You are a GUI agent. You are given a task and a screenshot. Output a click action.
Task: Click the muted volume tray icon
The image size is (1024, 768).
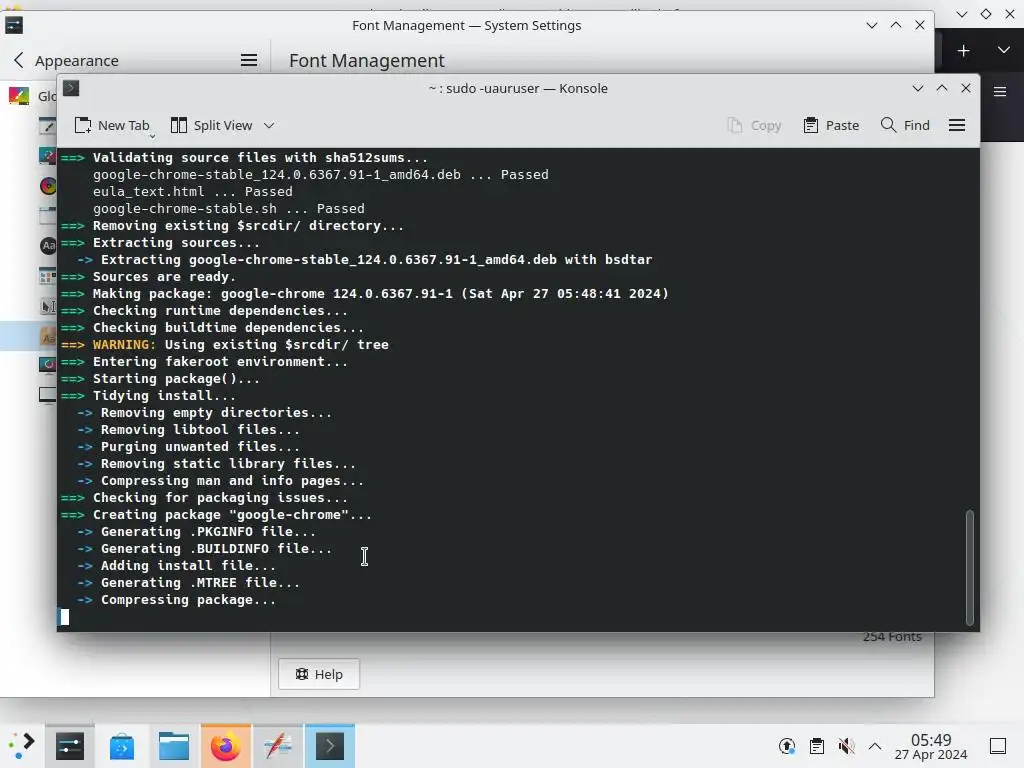click(846, 746)
